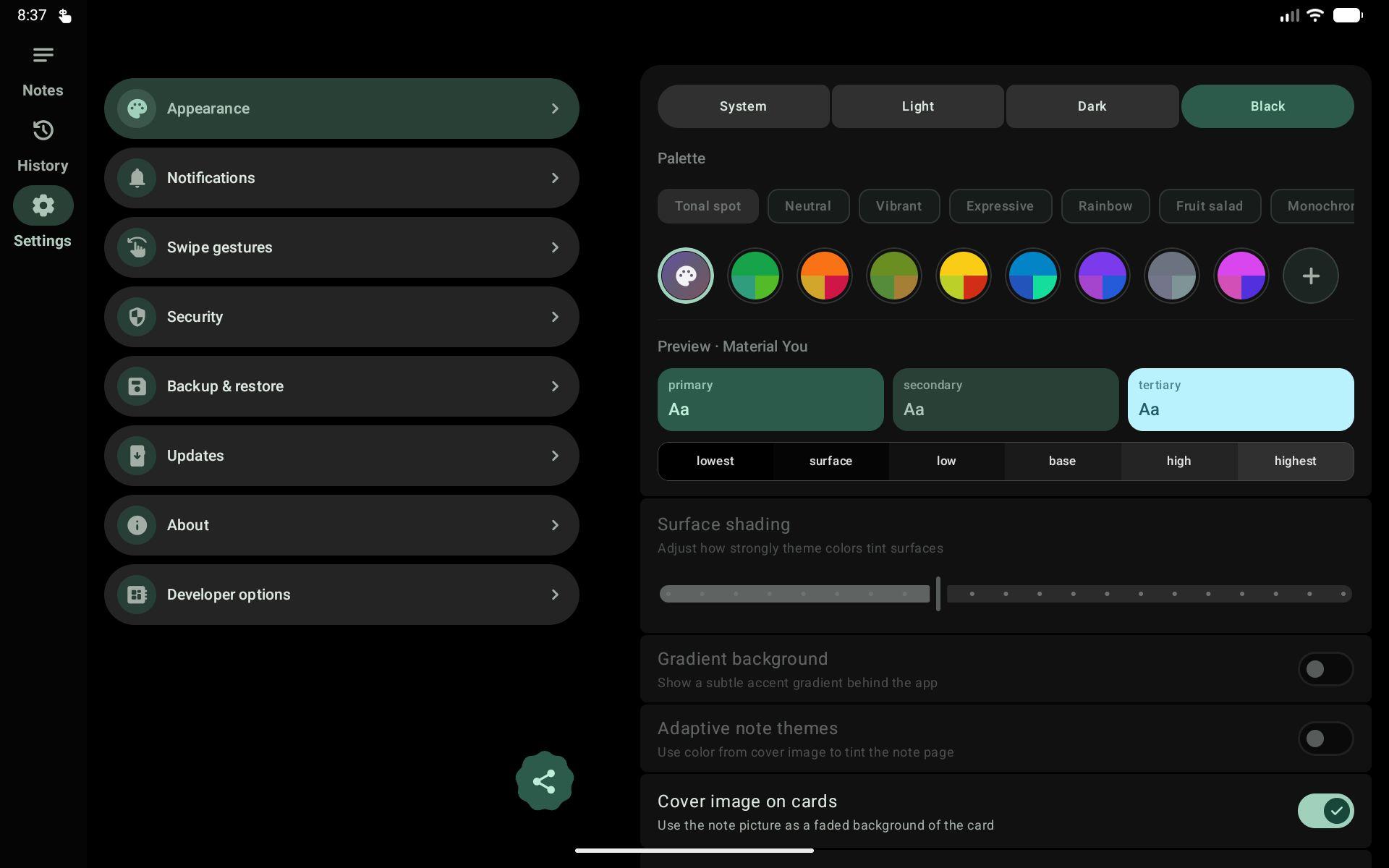
Task: Expand Updates using its chevron arrow
Action: (x=555, y=456)
